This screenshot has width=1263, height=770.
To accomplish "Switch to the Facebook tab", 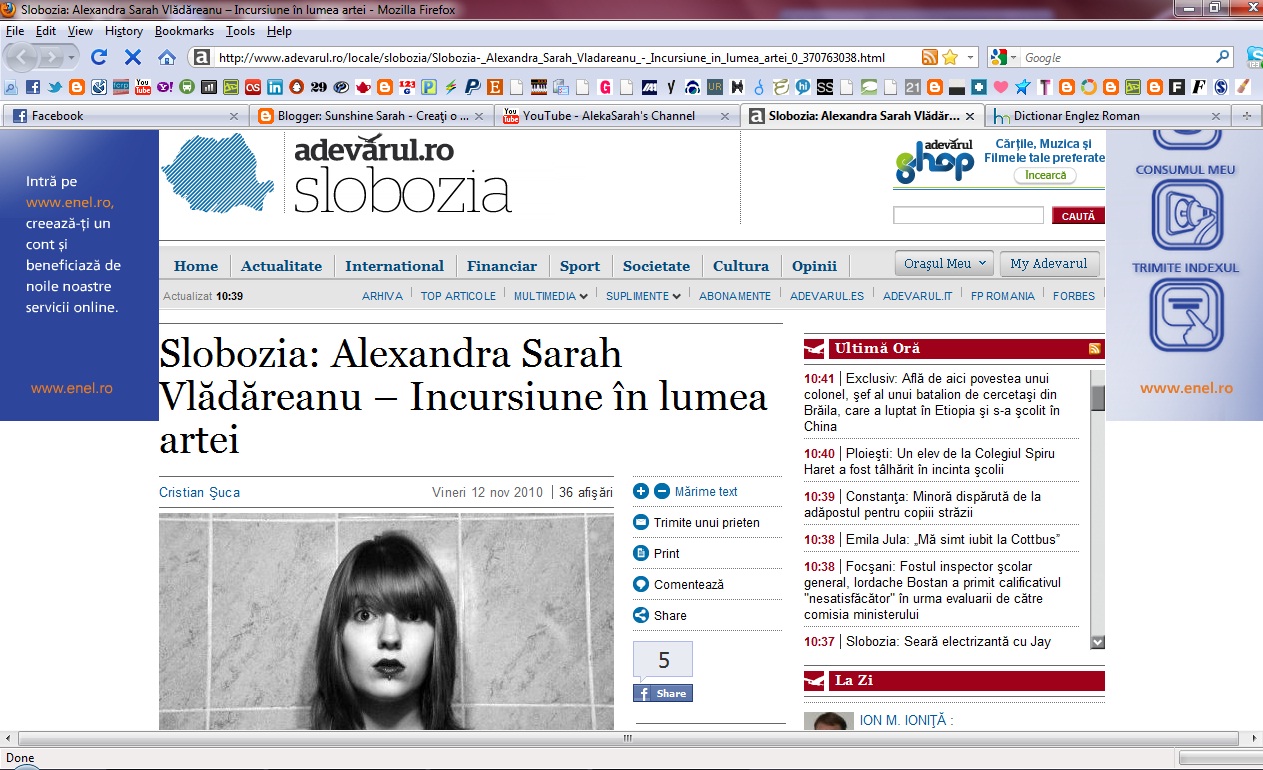I will [x=125, y=116].
